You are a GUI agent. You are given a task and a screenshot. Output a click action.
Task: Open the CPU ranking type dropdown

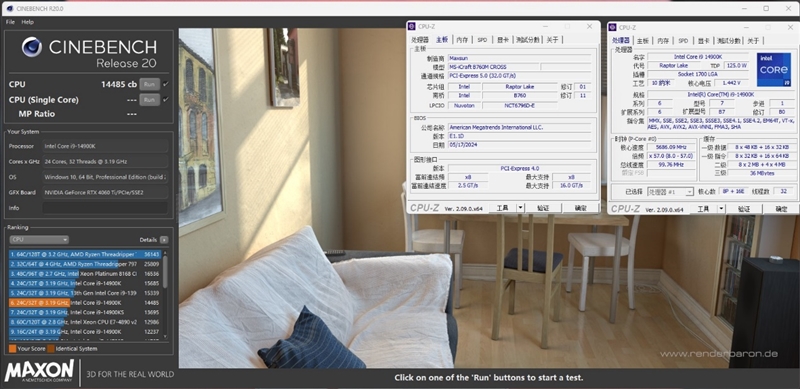coord(39,240)
